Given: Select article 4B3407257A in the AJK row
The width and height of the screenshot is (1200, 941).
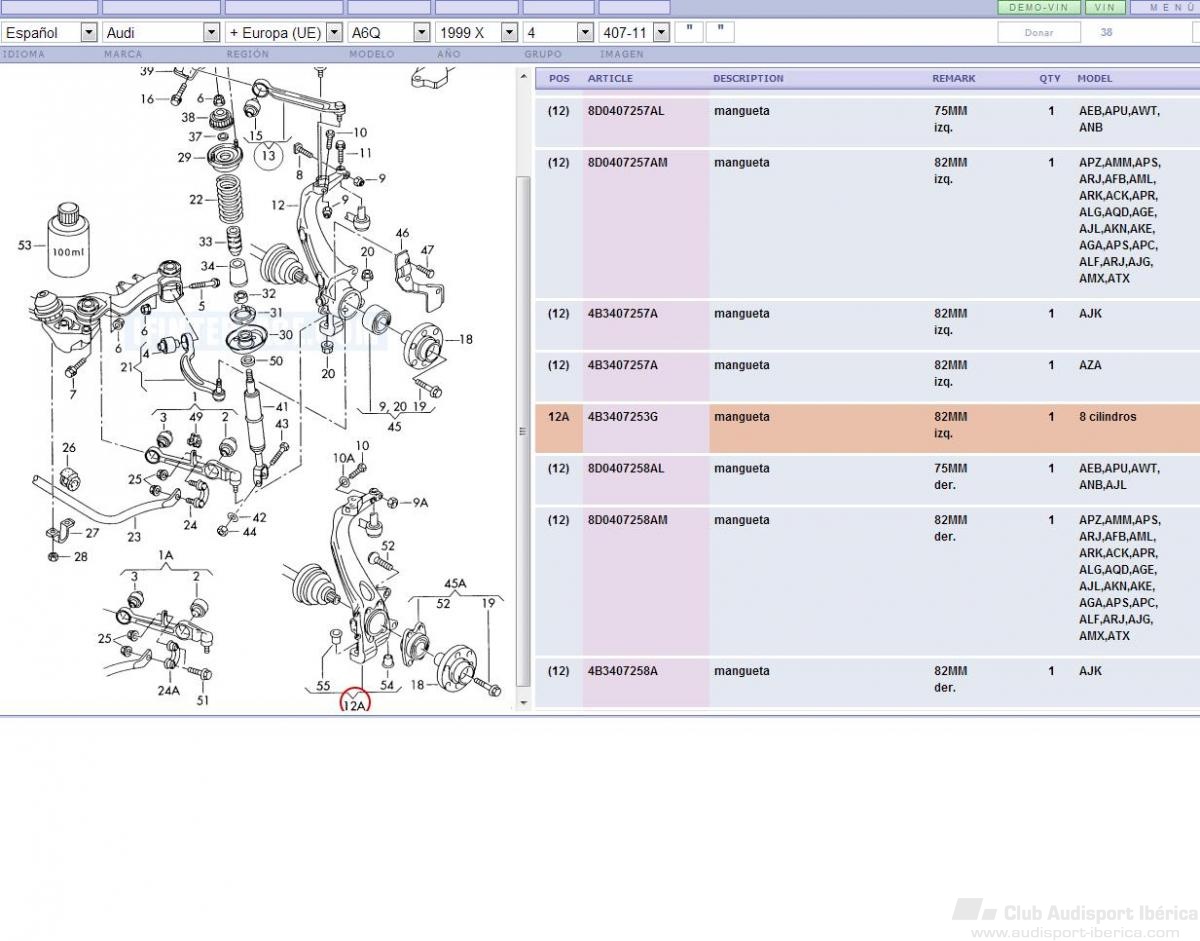Looking at the screenshot, I should click(622, 314).
